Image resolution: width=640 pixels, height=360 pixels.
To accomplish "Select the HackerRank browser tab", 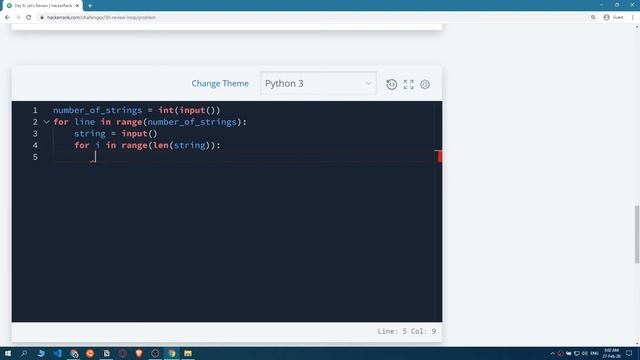I will [42, 6].
